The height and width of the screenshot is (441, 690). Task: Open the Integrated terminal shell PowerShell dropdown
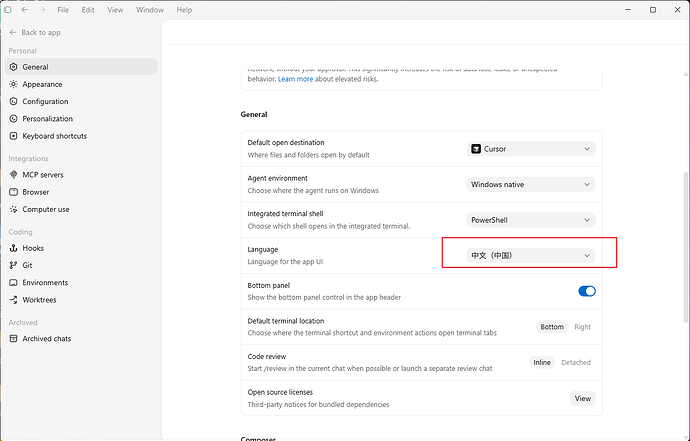531,220
